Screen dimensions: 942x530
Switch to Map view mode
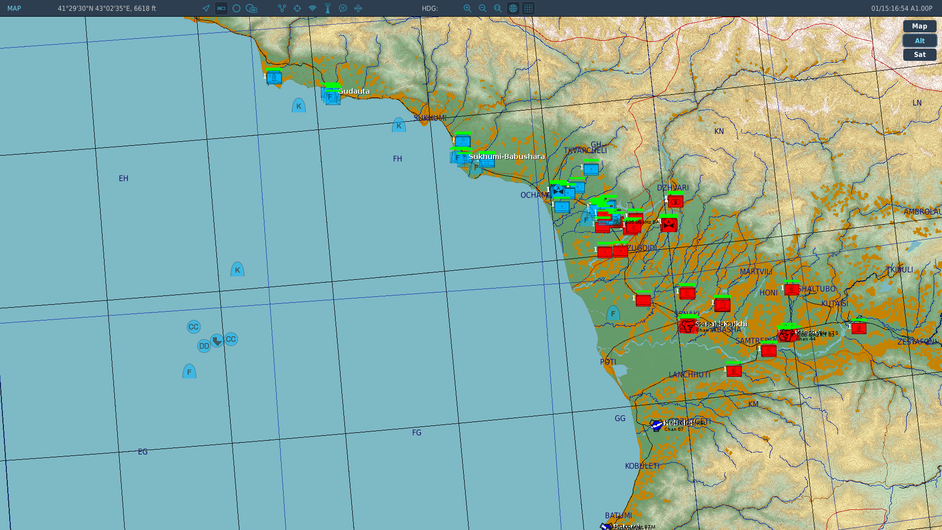coord(919,26)
